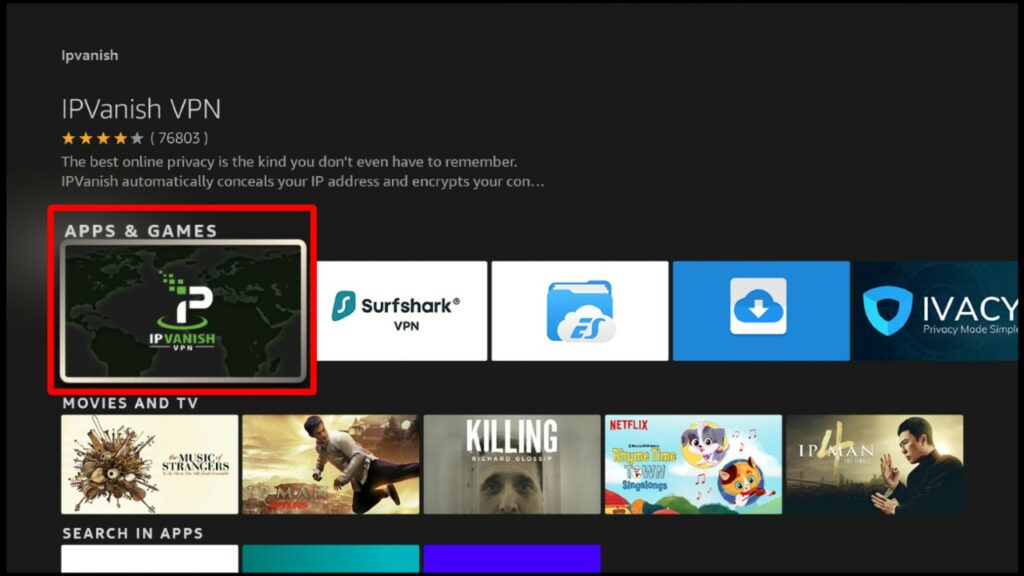
Task: Select the purple Search in Apps tile
Action: [x=512, y=559]
